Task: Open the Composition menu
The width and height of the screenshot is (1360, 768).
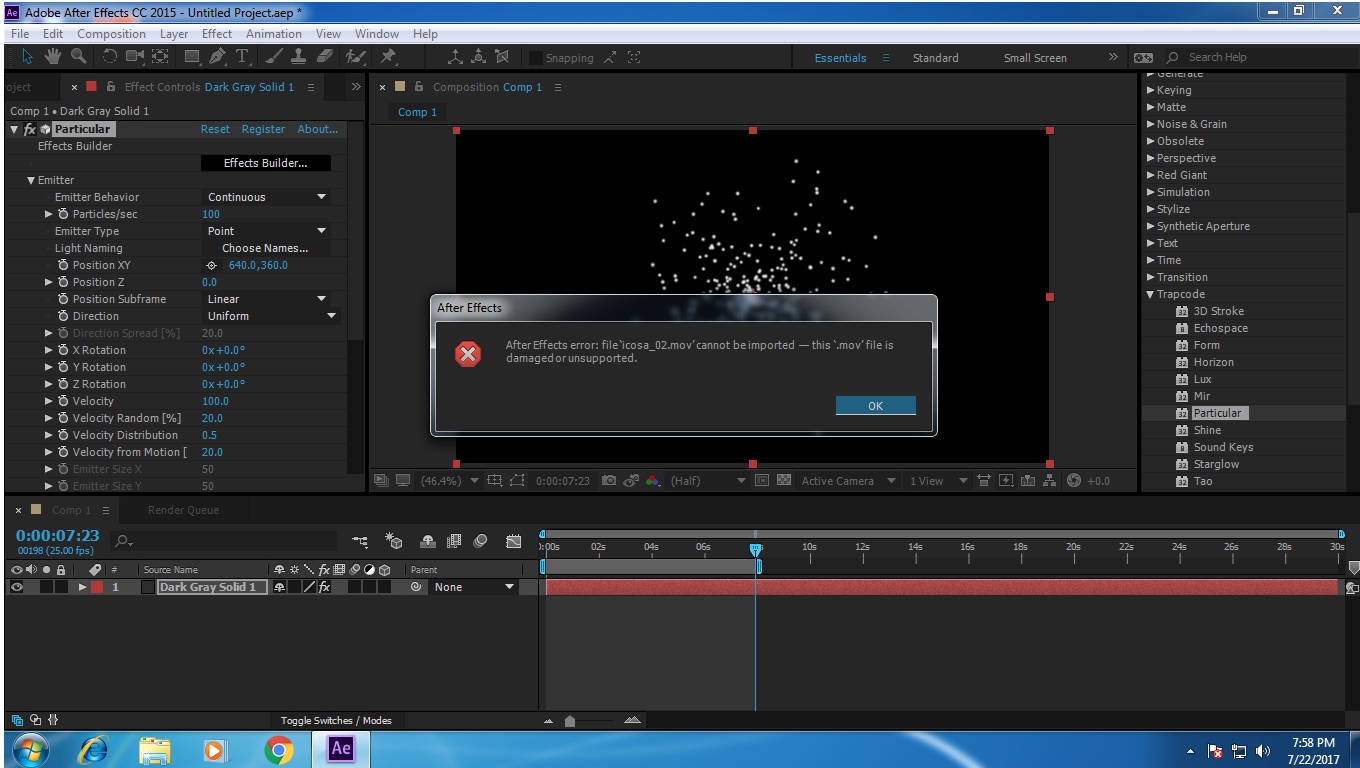Action: 111,33
